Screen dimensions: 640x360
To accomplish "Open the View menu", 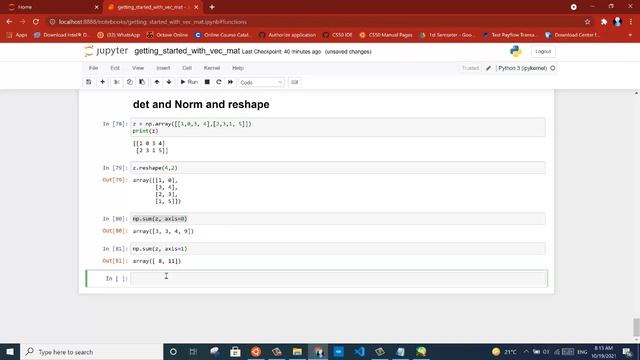I will [138, 68].
